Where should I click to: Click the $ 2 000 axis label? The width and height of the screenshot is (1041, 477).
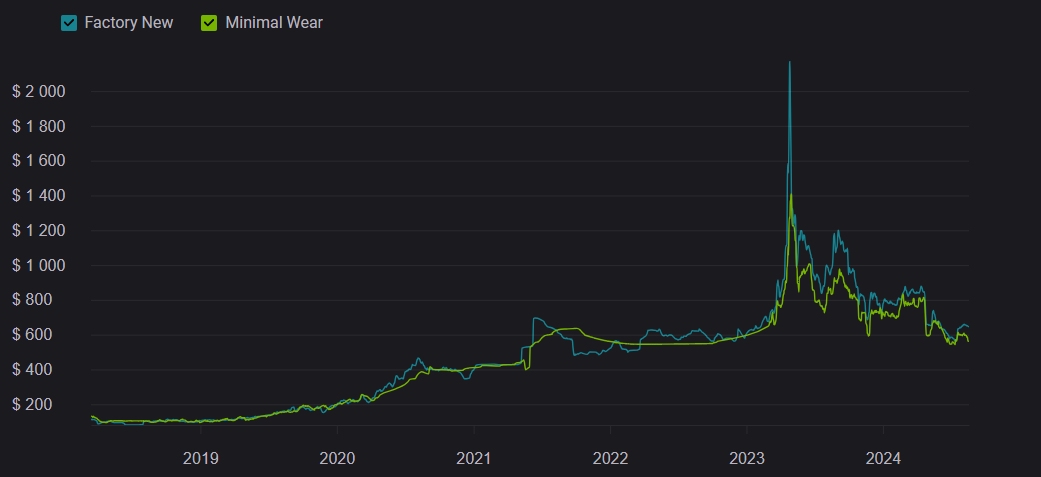(39, 92)
